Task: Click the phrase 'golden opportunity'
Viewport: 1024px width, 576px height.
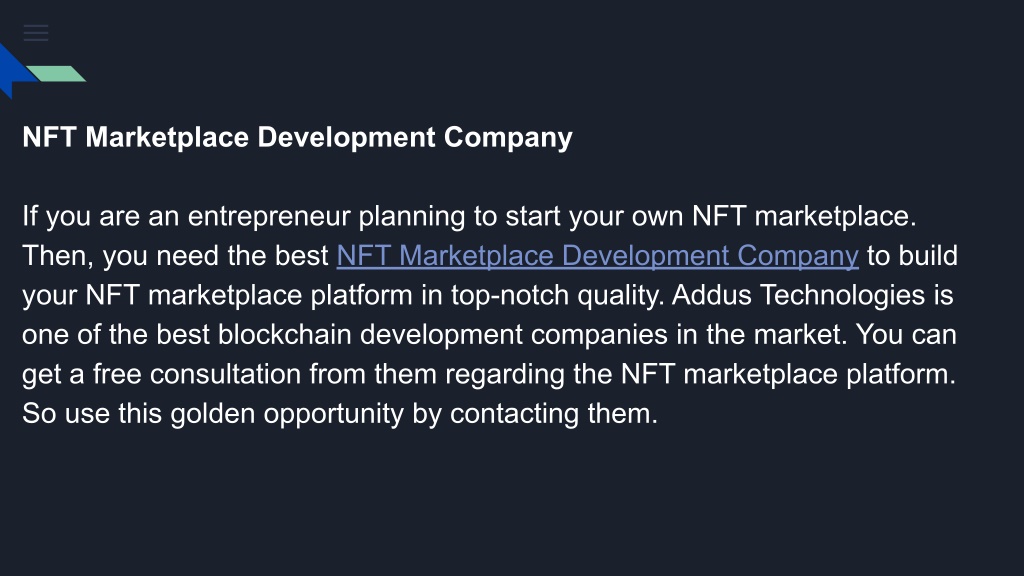Action: (x=287, y=414)
